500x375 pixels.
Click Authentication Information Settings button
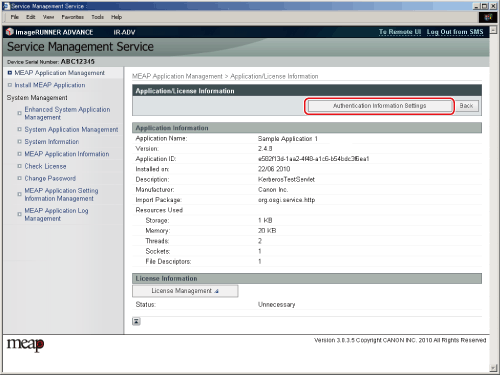coord(379,106)
